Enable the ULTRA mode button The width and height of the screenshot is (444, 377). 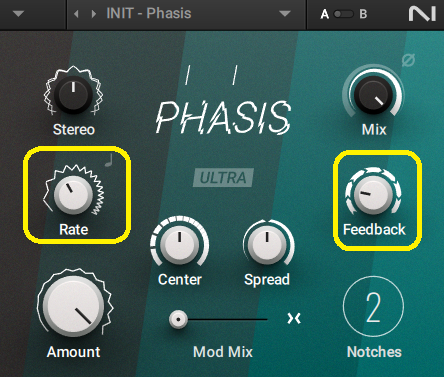point(223,178)
